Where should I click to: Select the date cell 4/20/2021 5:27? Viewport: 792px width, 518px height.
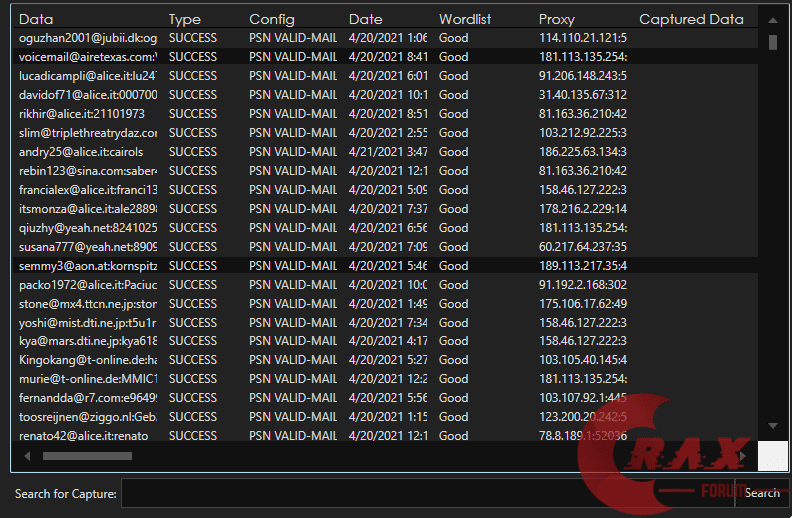388,360
